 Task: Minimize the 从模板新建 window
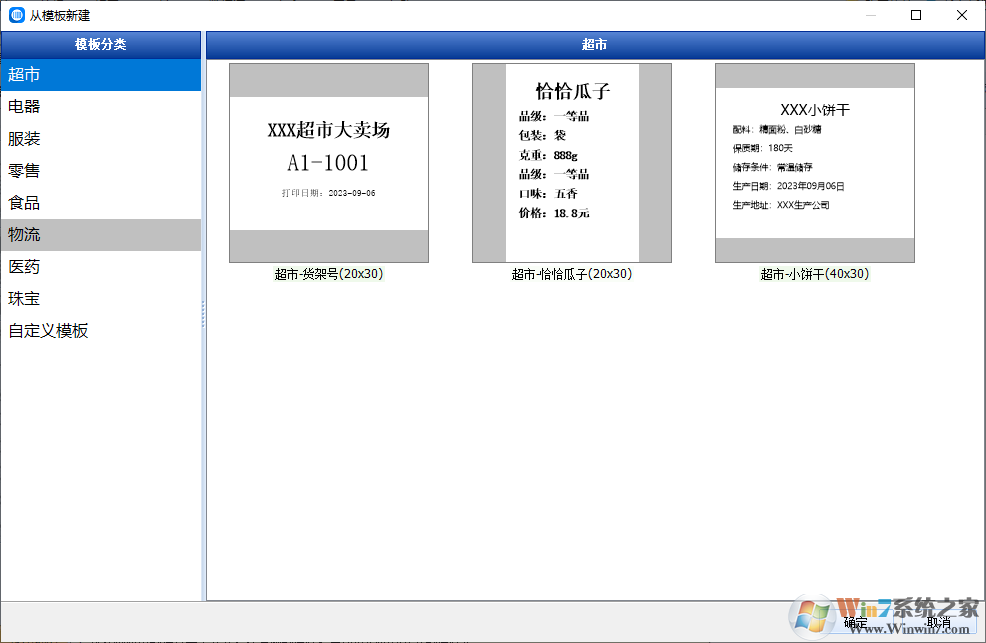click(871, 15)
